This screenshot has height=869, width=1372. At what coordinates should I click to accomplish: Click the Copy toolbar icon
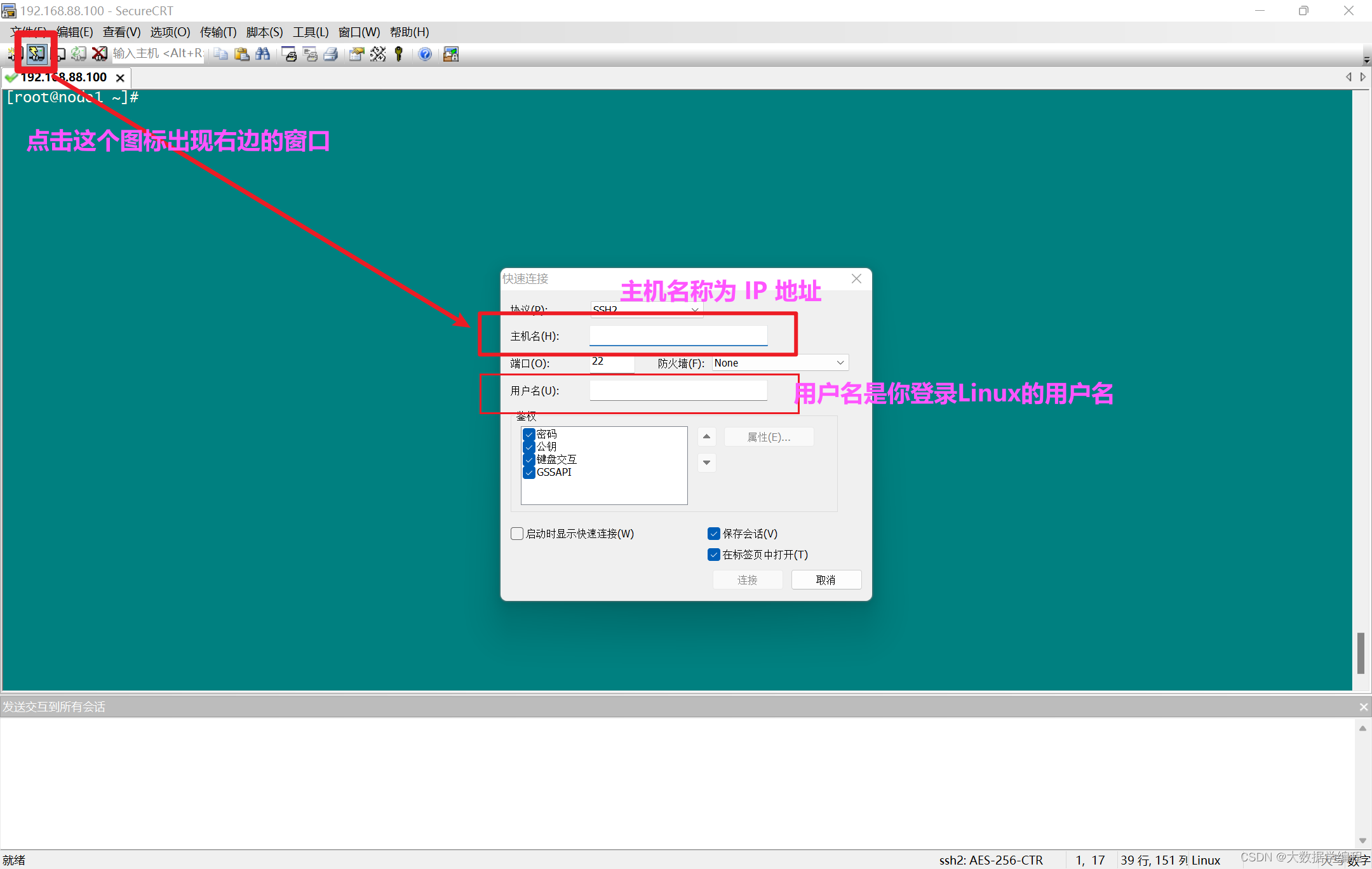point(220,54)
